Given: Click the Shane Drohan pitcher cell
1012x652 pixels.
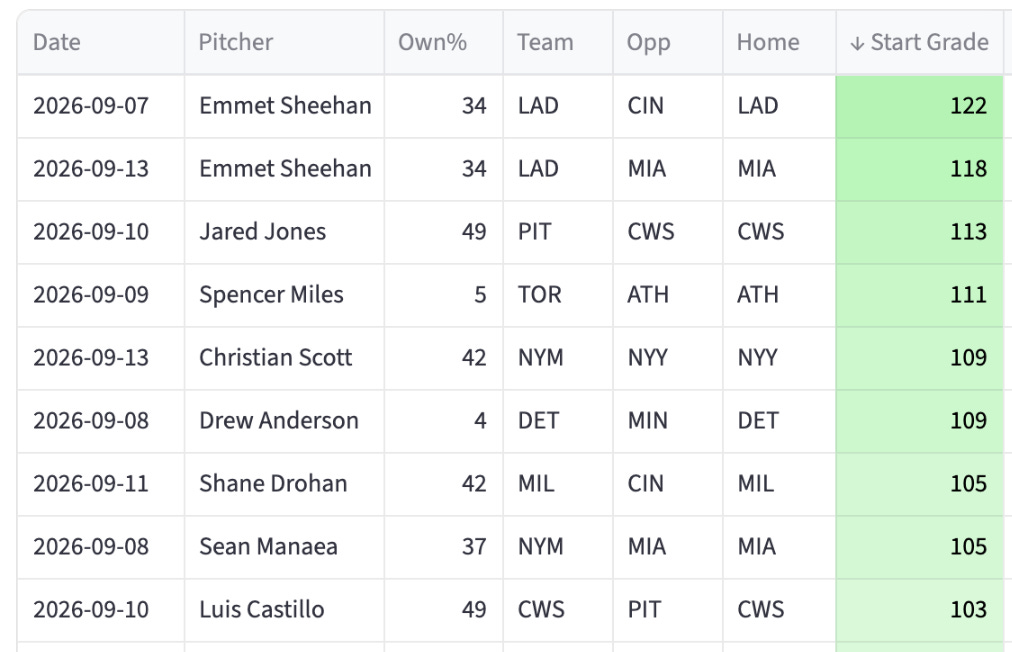Looking at the screenshot, I should coord(284,484).
